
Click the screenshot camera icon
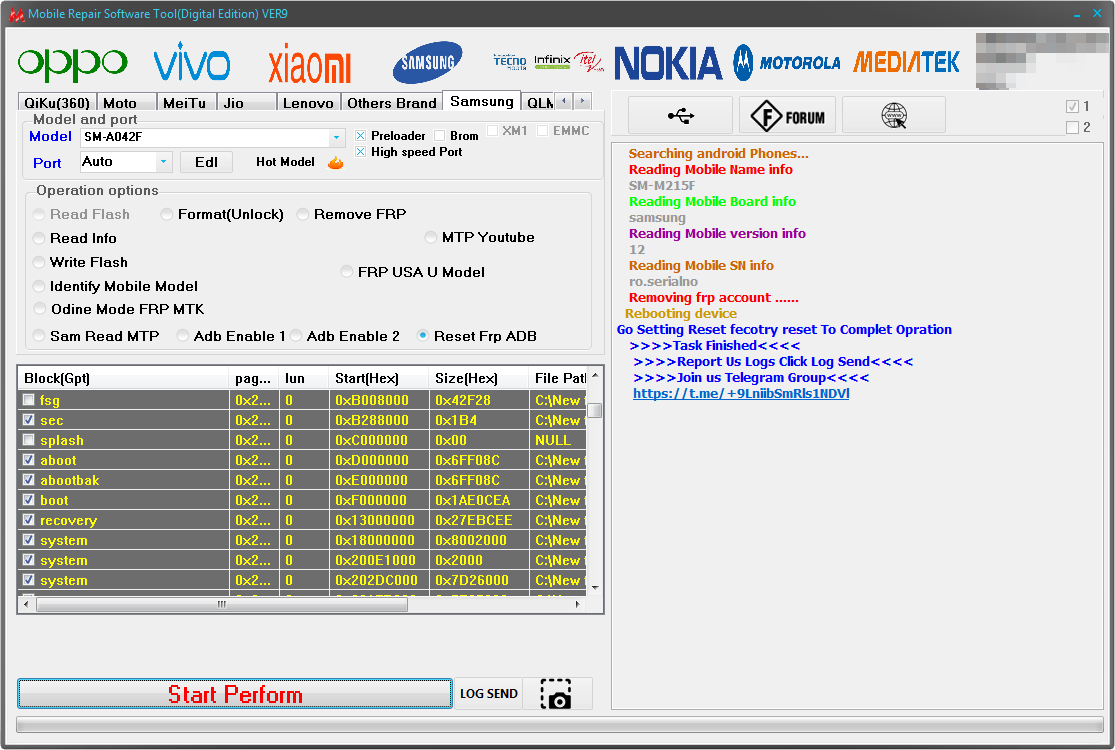click(x=556, y=694)
